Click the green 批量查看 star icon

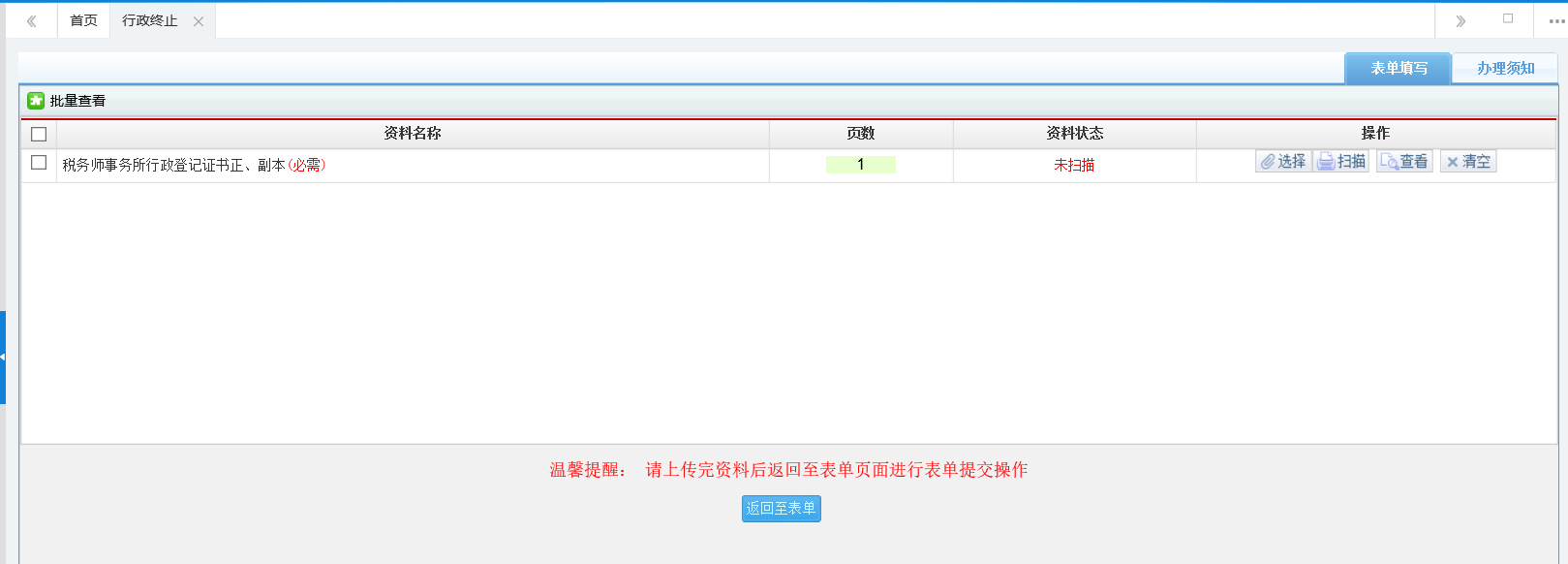pyautogui.click(x=36, y=101)
